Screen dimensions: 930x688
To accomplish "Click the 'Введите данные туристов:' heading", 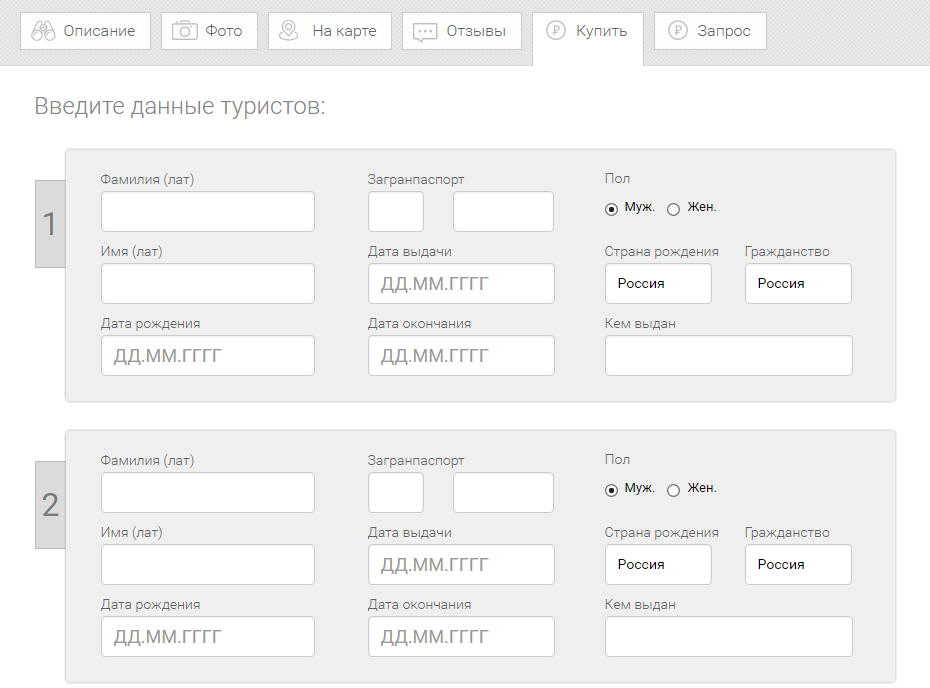I will tap(180, 106).
